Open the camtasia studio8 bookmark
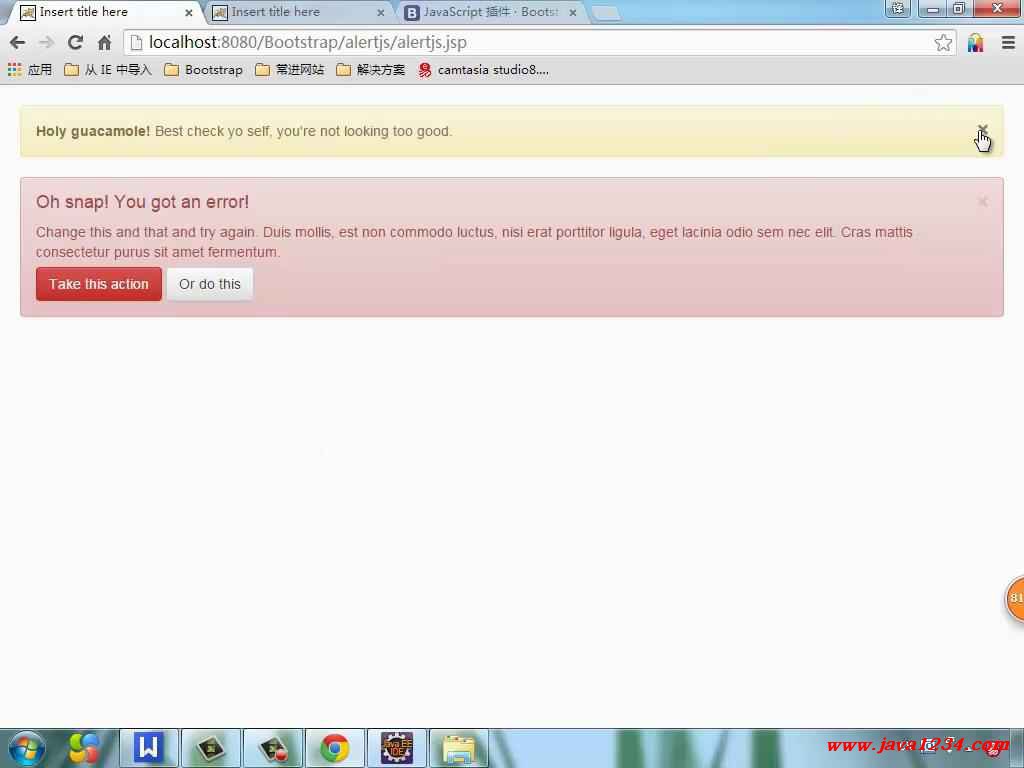The height and width of the screenshot is (768, 1024). [483, 69]
